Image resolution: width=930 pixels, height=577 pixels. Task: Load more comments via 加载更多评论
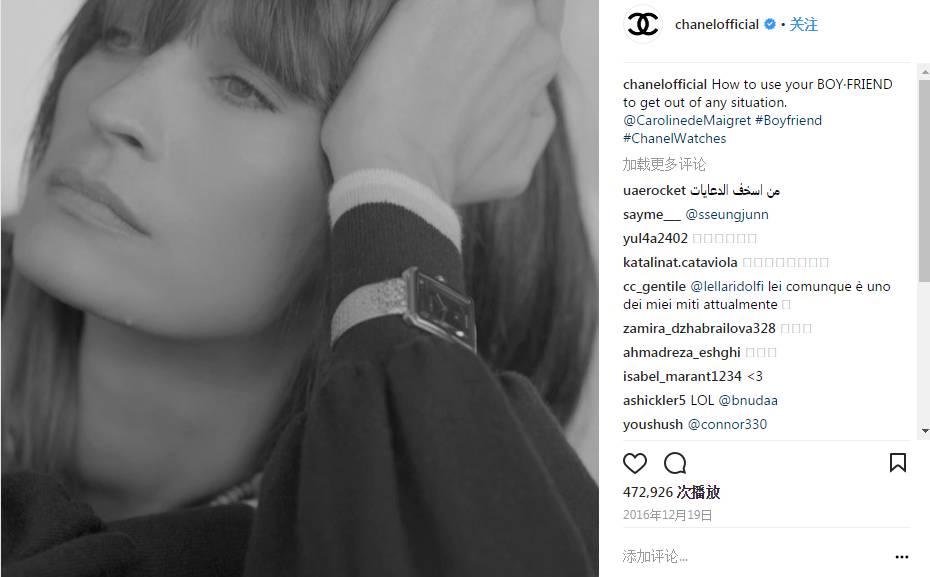tap(664, 164)
